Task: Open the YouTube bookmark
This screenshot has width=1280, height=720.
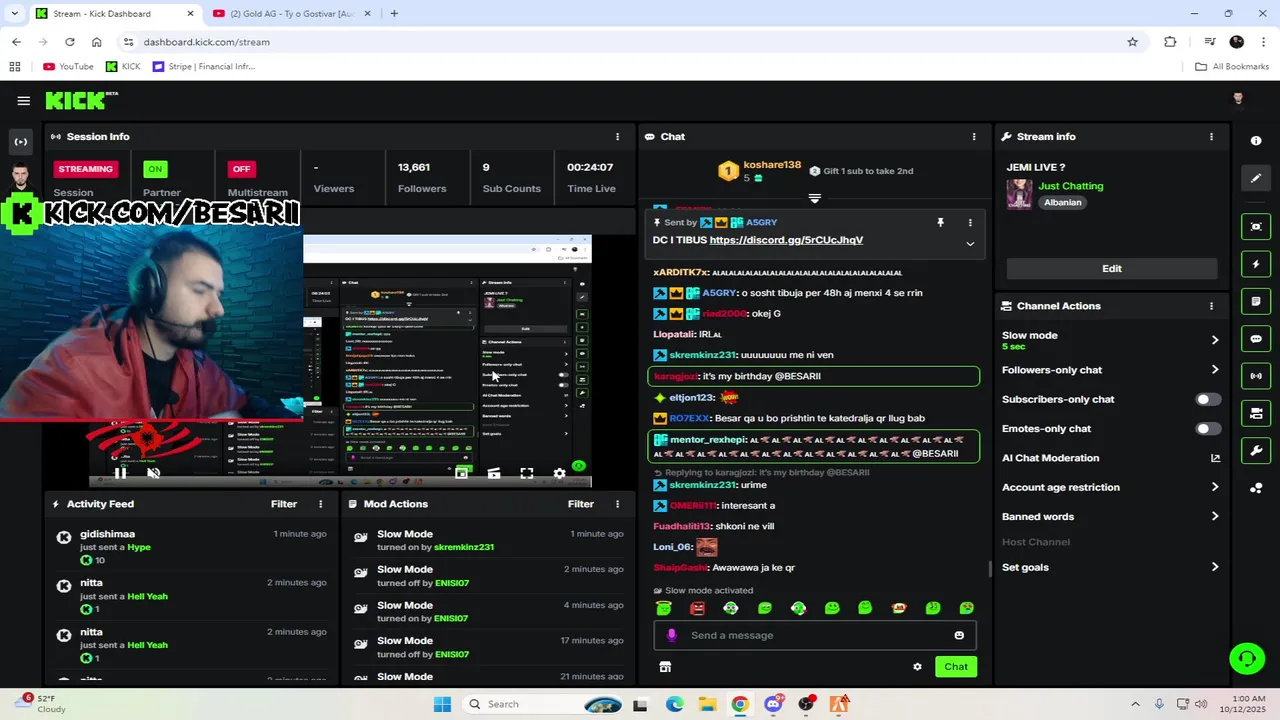Action: click(x=69, y=67)
